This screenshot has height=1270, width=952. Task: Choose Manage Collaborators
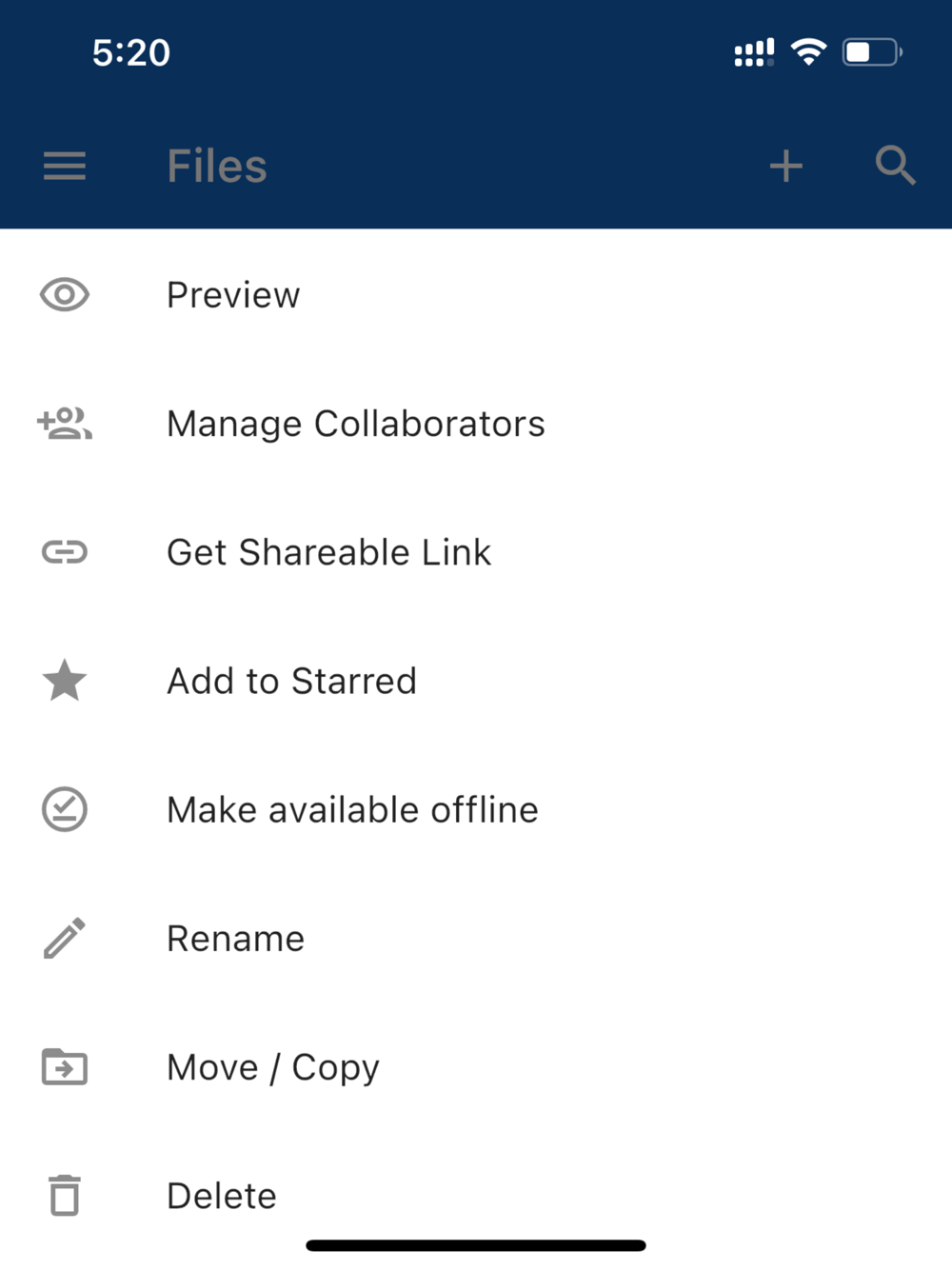click(476, 424)
